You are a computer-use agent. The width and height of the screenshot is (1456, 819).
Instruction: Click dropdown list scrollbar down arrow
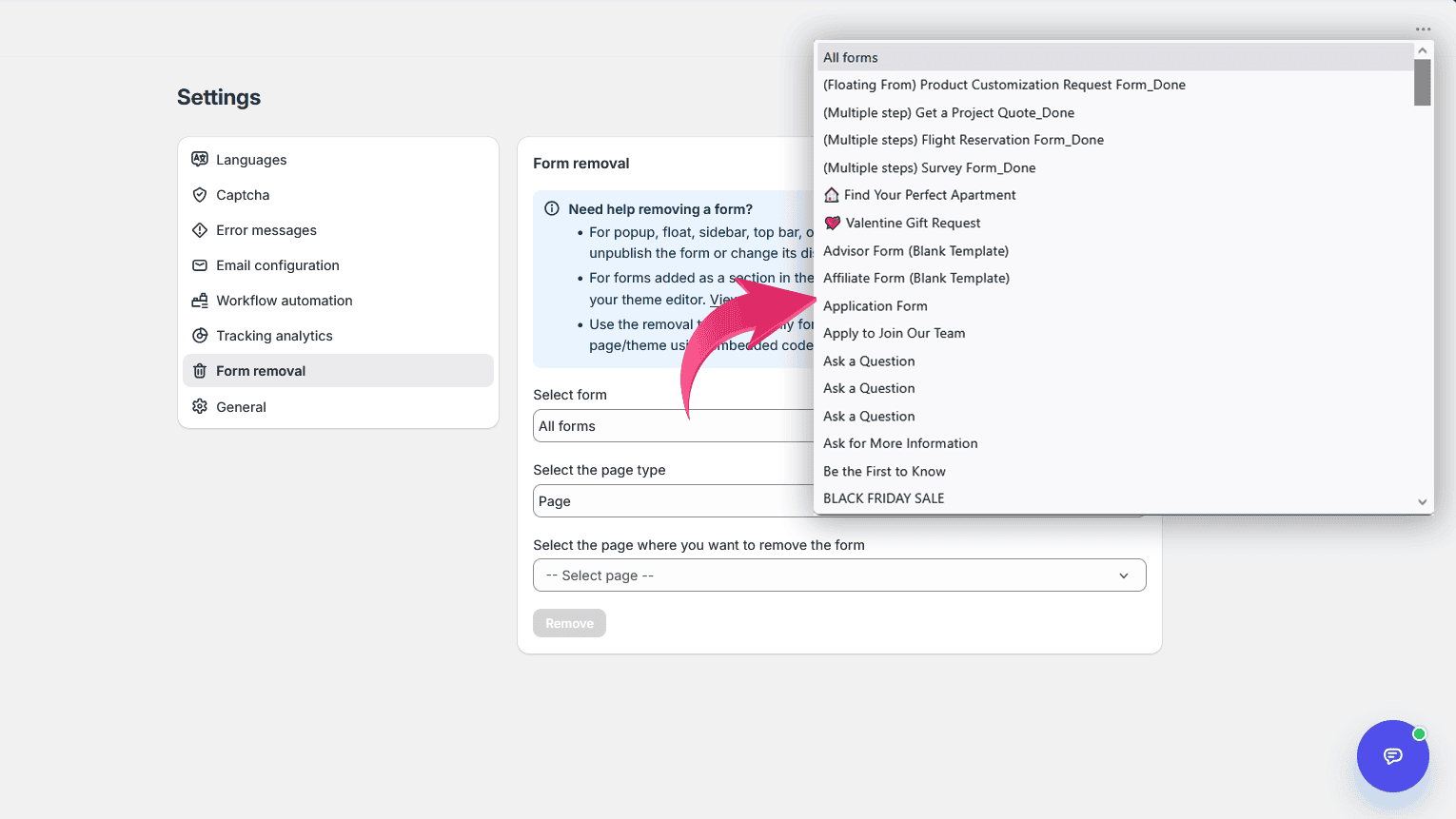(x=1423, y=502)
